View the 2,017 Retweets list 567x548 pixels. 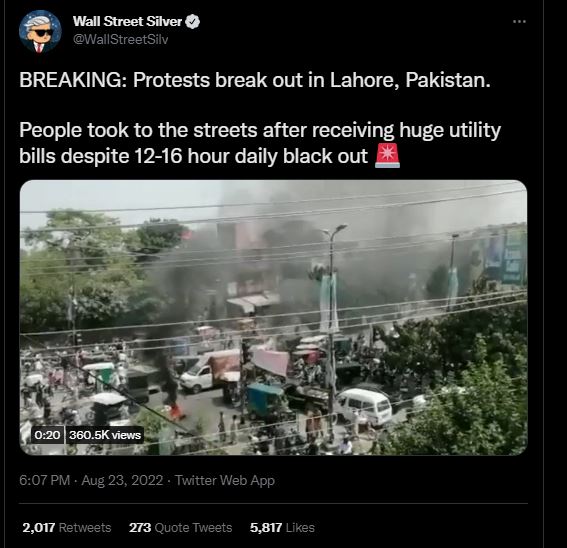tap(67, 527)
